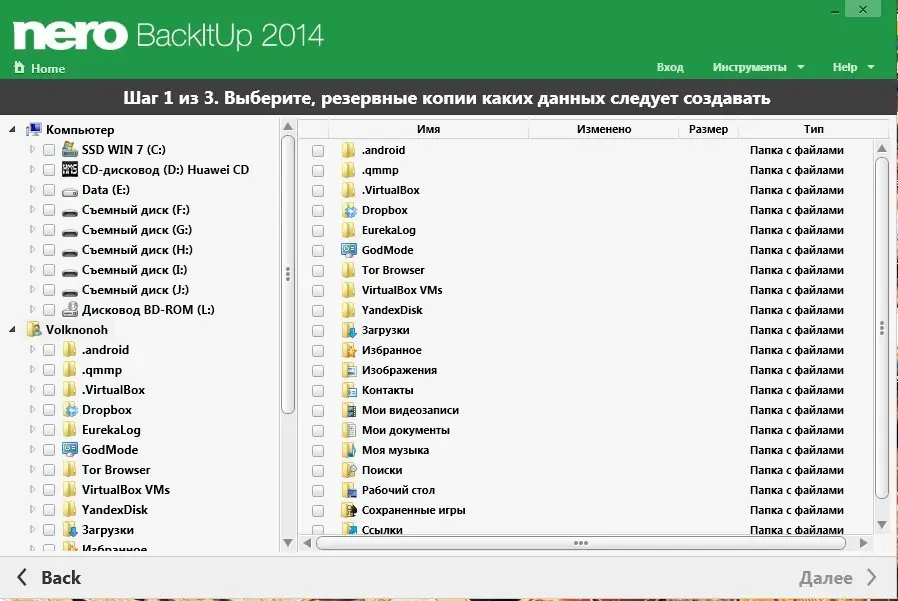Check the VirtualBox VMs checkbox in left tree
Screen dimensions: 898x601
[49, 490]
